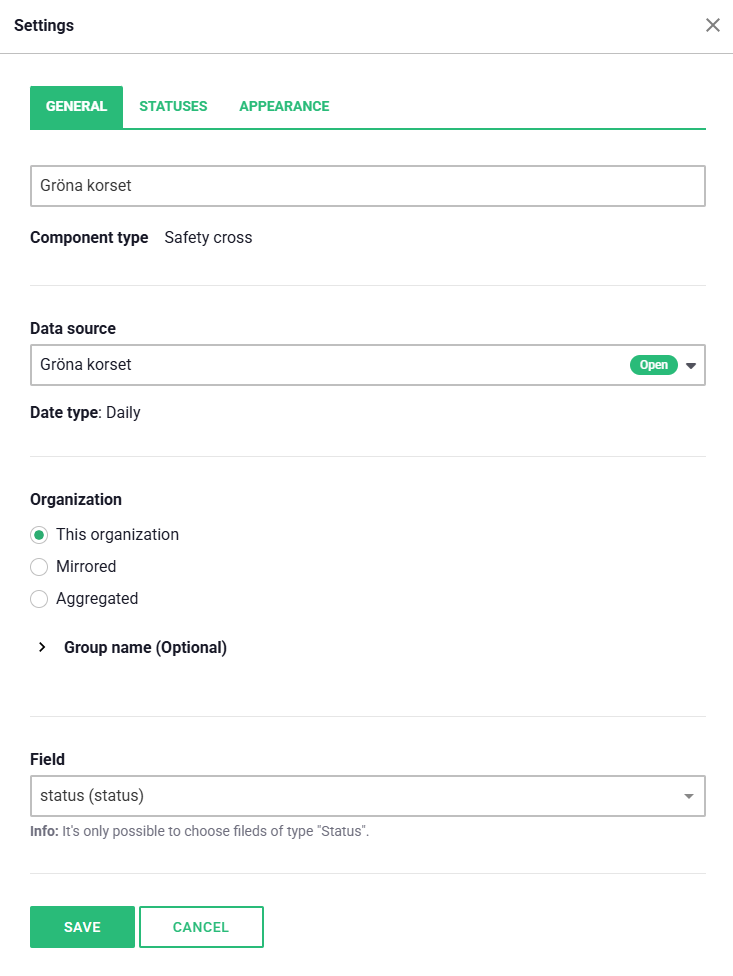Click the Group name chevron icon
Screen dimensions: 733x976
pos(42,647)
